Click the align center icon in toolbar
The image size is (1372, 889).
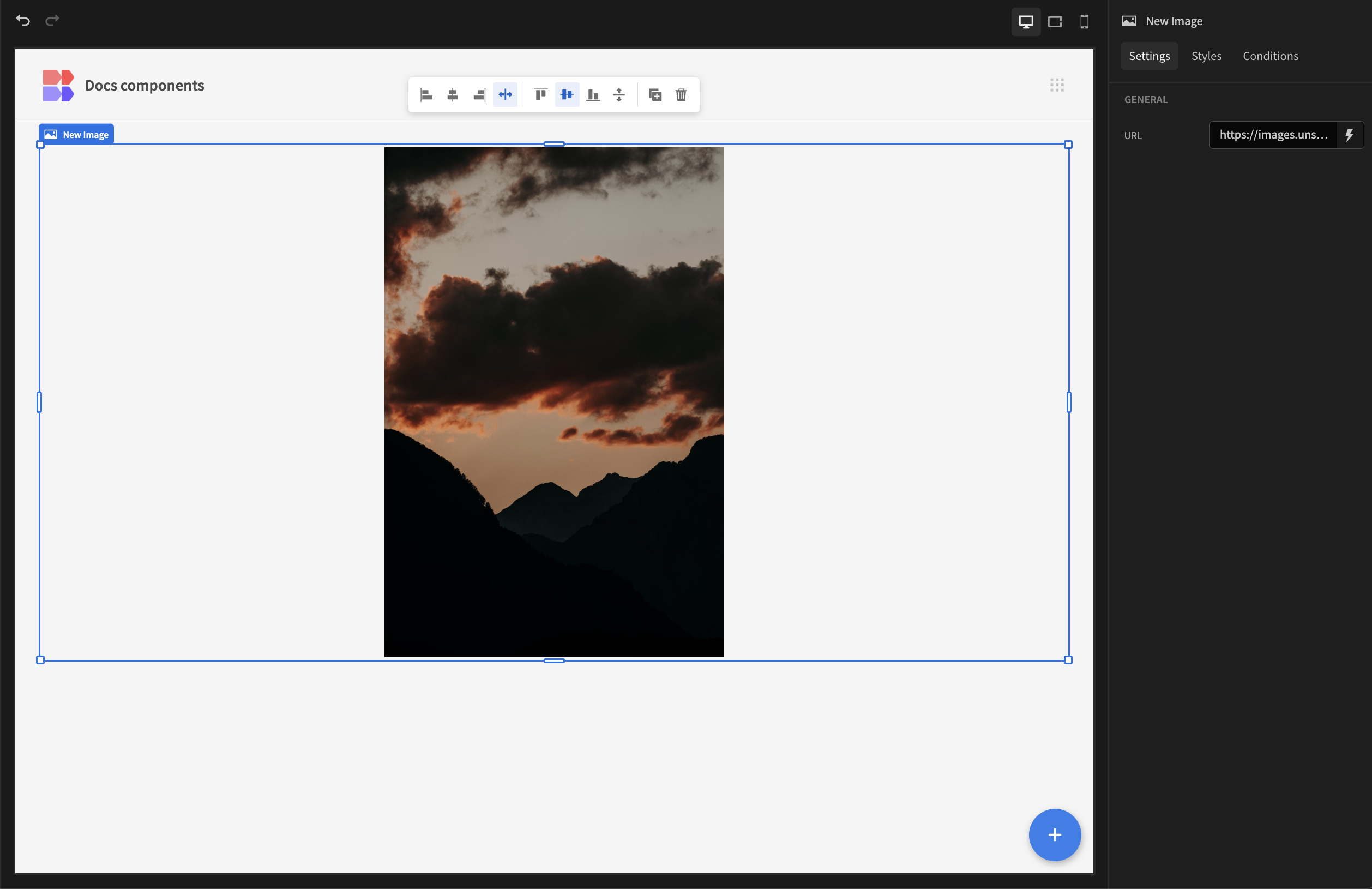(452, 94)
